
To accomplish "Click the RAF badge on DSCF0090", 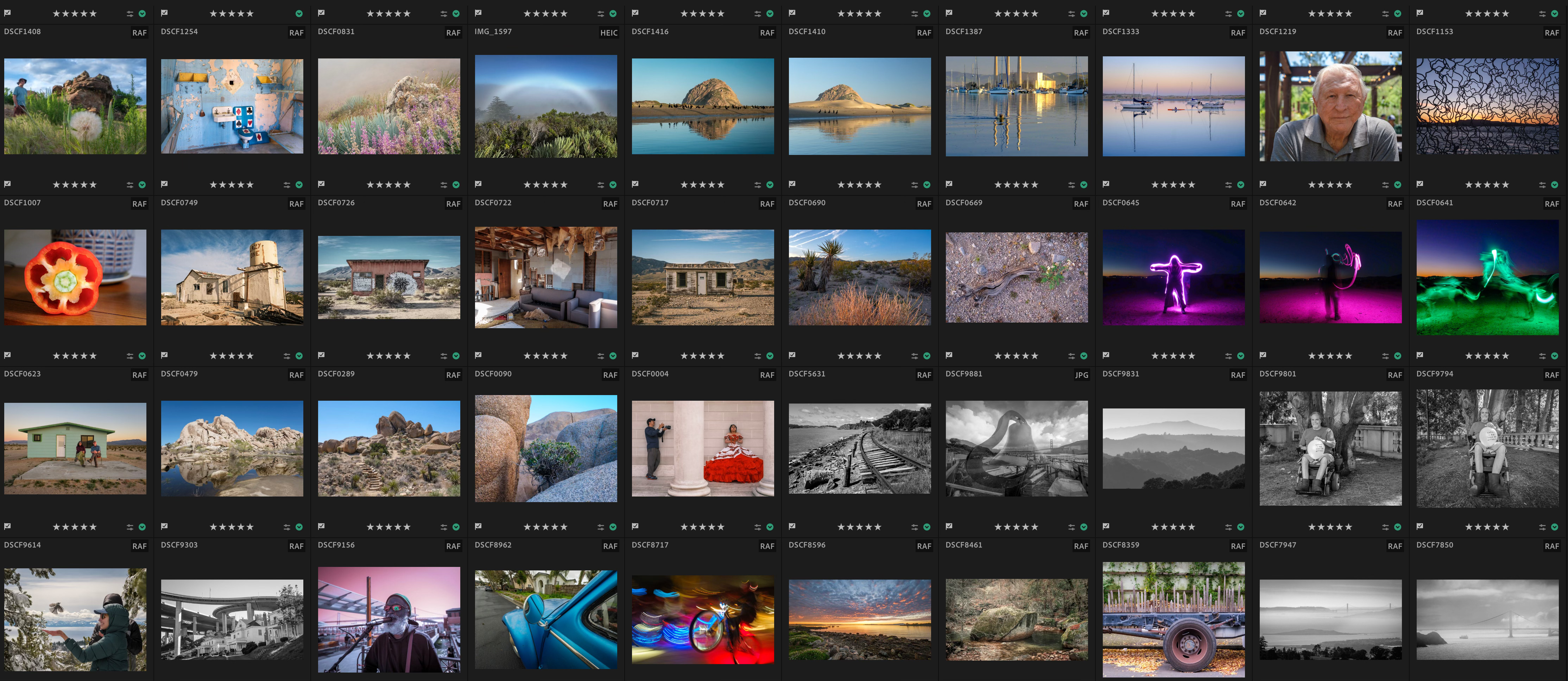I will click(x=610, y=375).
